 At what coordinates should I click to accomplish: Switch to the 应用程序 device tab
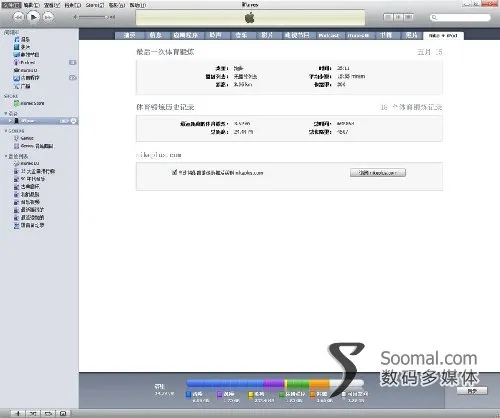[x=186, y=35]
